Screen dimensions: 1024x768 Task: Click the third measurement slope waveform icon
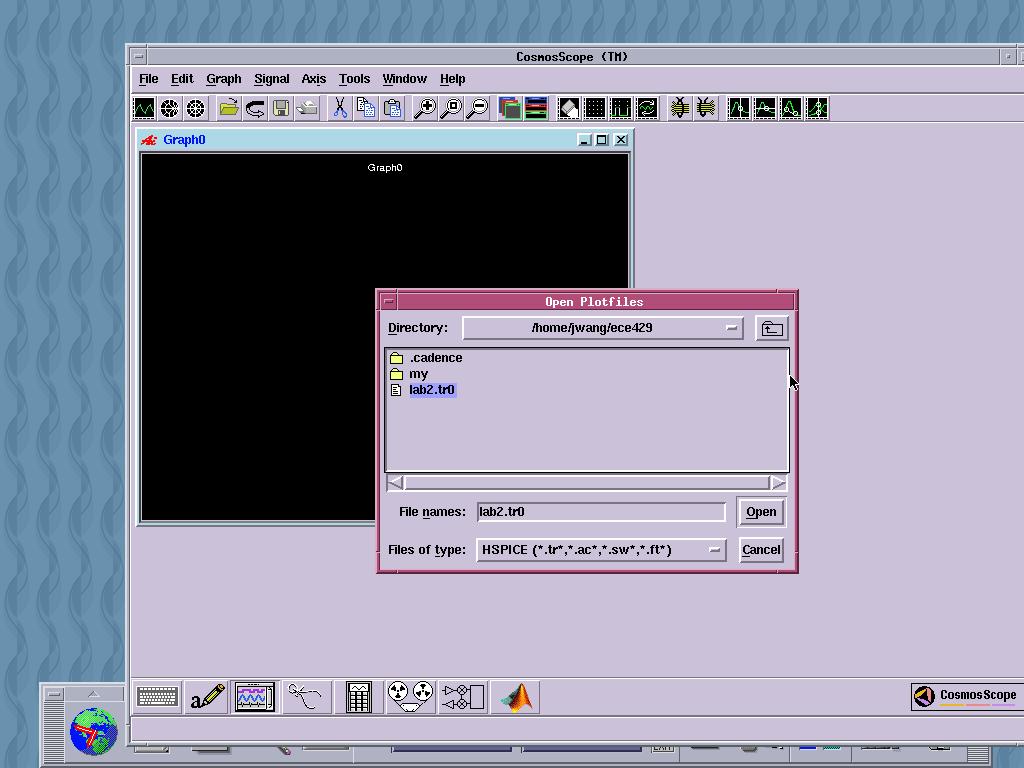pos(791,108)
